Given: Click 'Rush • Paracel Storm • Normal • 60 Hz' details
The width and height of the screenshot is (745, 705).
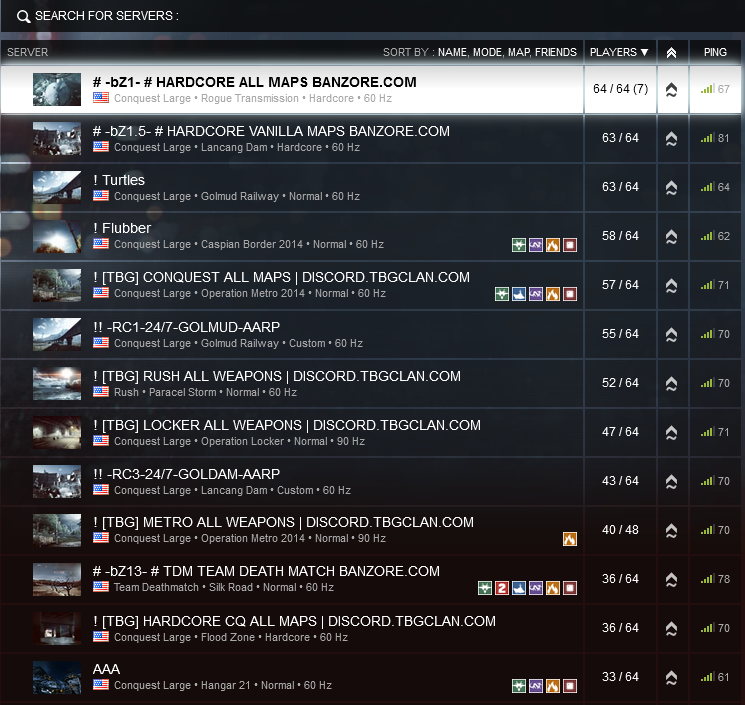Looking at the screenshot, I should coord(205,392).
